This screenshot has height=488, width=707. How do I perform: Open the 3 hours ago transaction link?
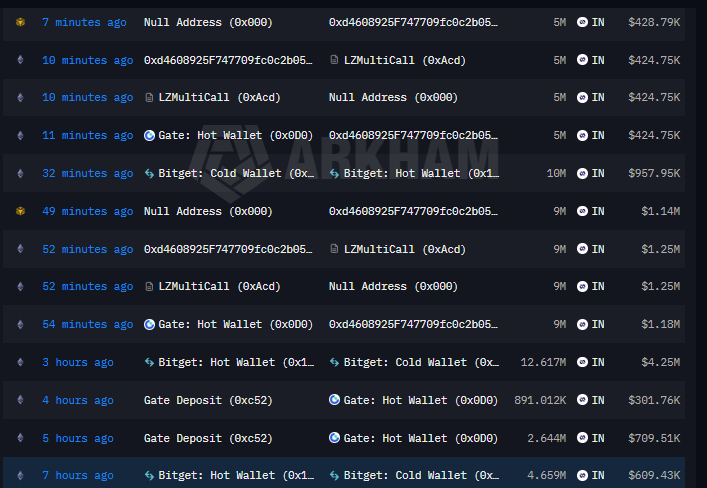(x=78, y=362)
